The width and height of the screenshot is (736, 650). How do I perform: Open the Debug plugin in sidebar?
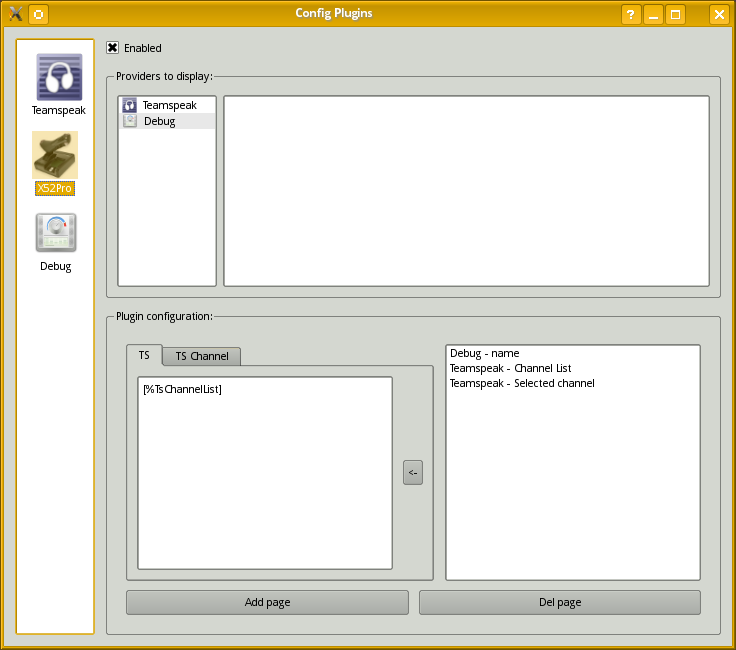pos(56,234)
